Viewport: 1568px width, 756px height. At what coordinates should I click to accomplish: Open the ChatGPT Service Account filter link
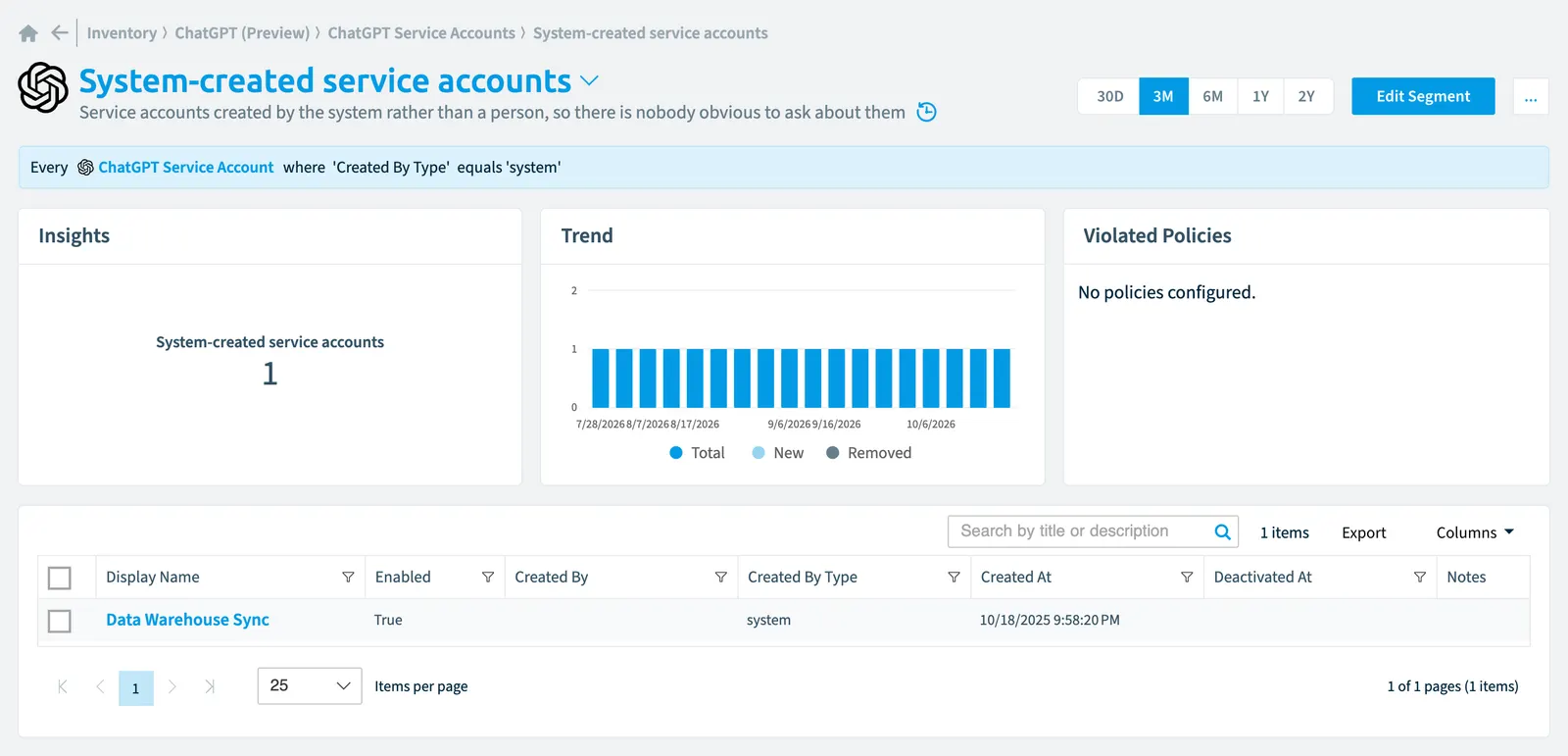click(185, 168)
